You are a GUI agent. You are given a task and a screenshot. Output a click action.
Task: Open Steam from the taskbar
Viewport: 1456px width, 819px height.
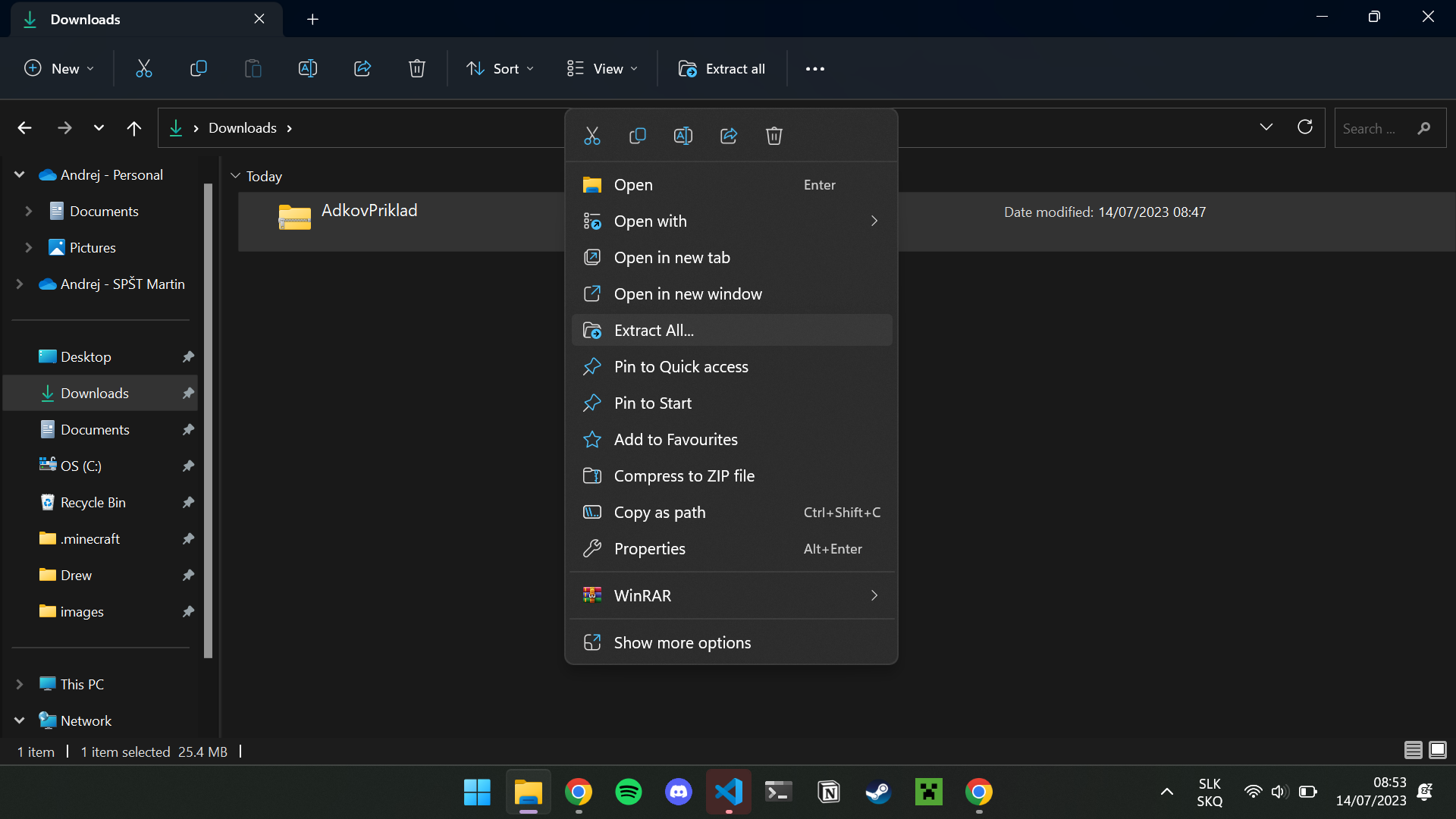point(878,792)
